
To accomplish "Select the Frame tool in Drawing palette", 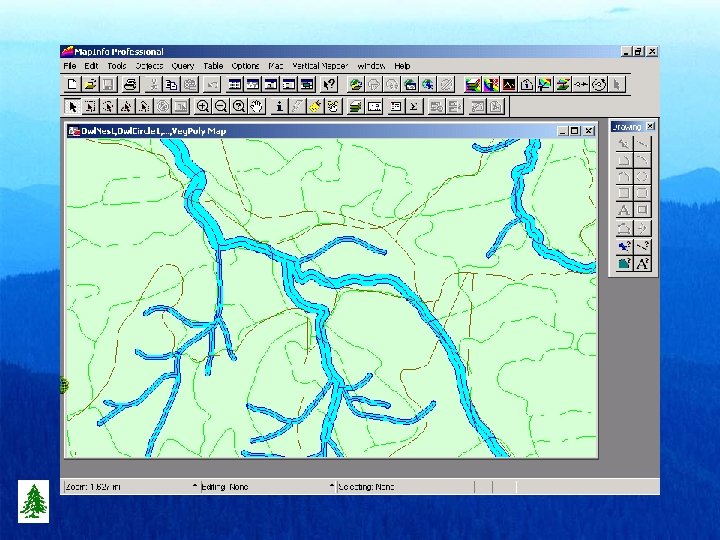I will tap(642, 210).
